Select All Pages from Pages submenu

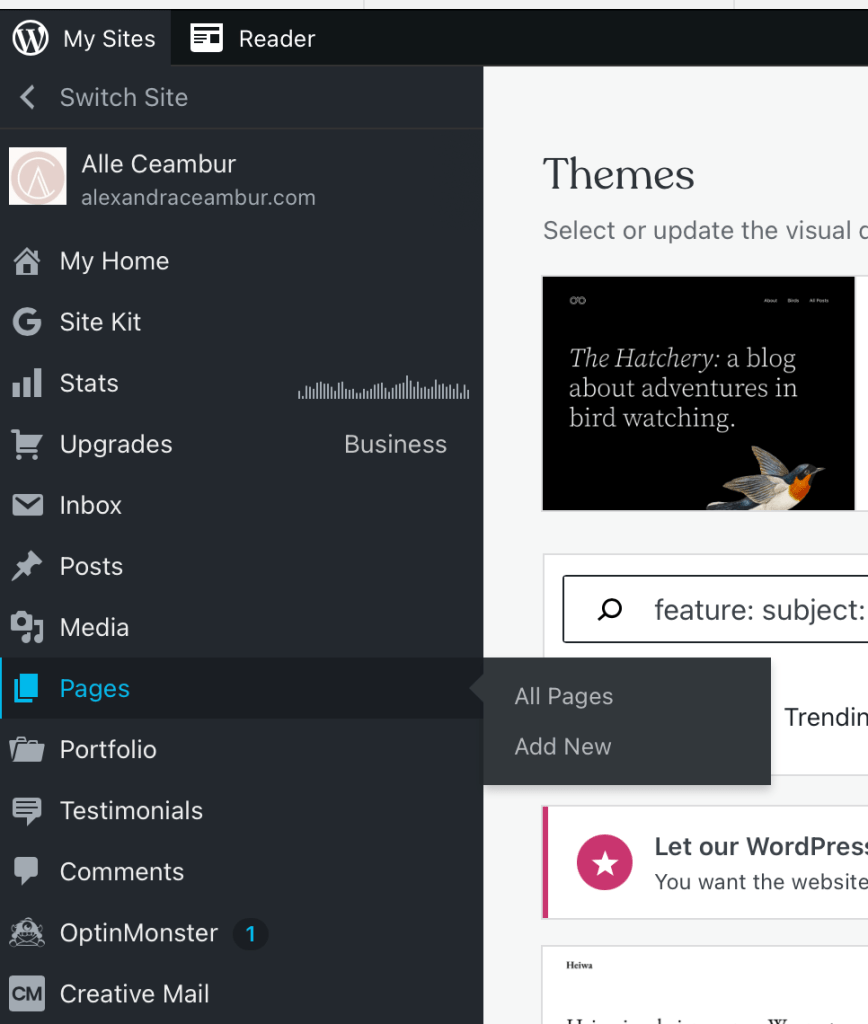563,697
